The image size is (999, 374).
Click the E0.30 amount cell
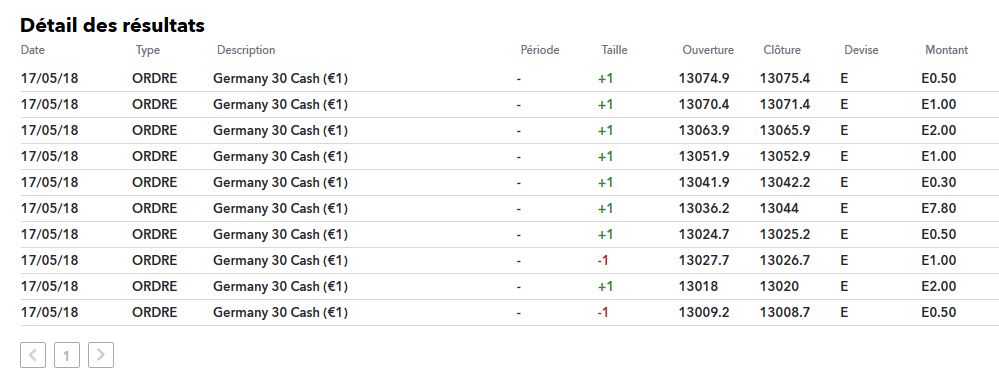[938, 182]
